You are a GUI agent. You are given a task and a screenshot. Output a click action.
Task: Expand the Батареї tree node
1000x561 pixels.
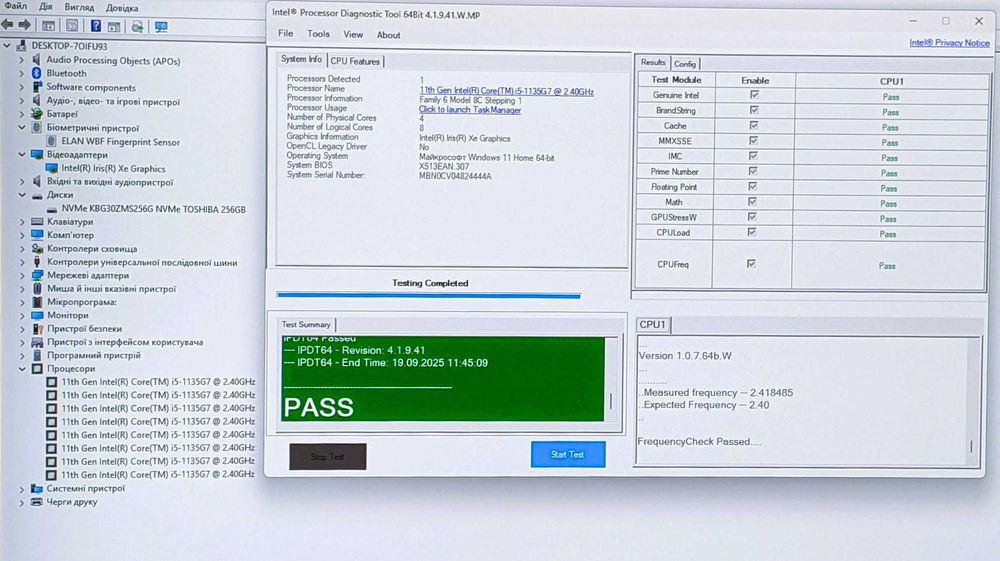point(22,114)
